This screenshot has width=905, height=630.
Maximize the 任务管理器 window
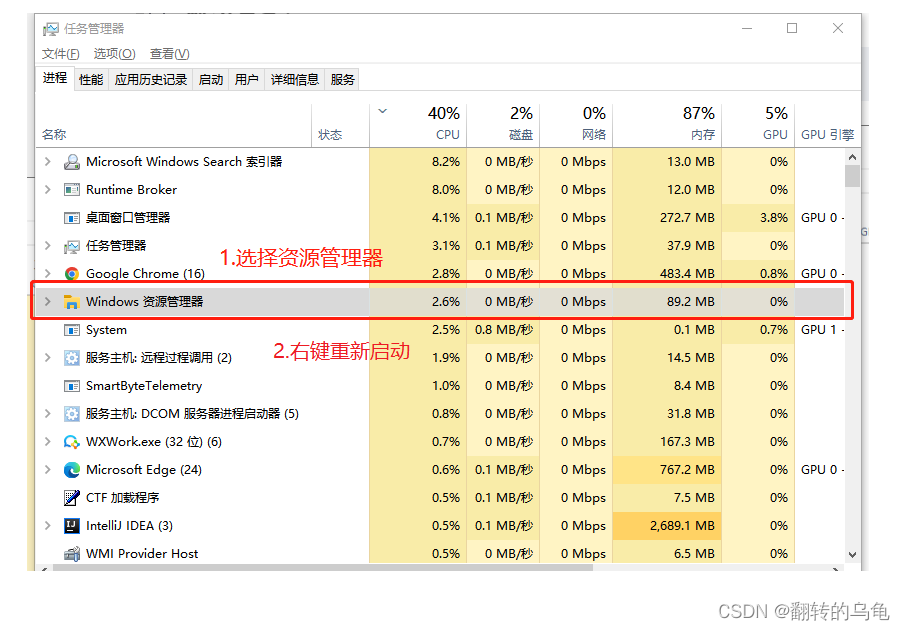(x=792, y=28)
